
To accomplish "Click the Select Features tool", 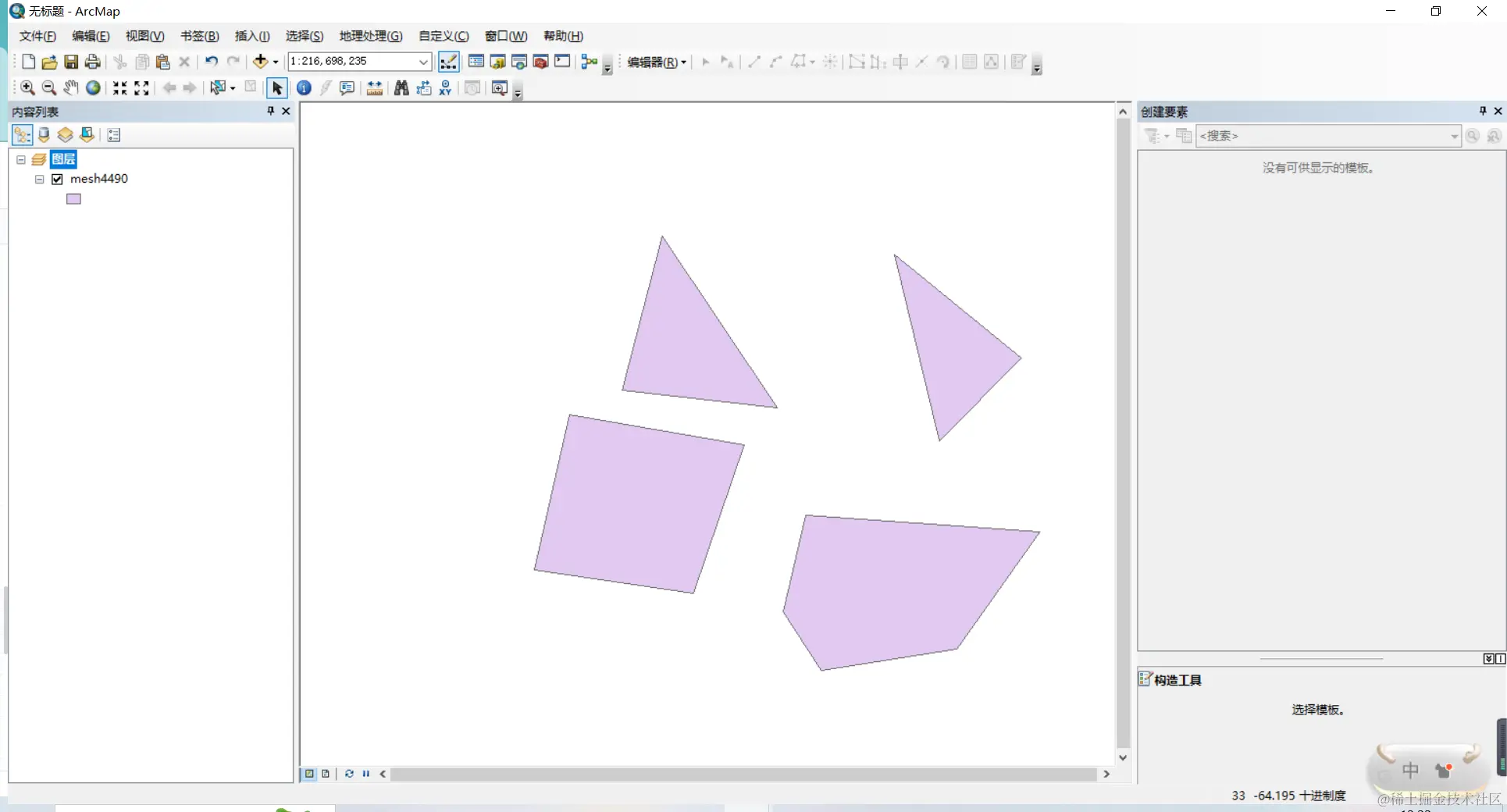I will (x=218, y=88).
